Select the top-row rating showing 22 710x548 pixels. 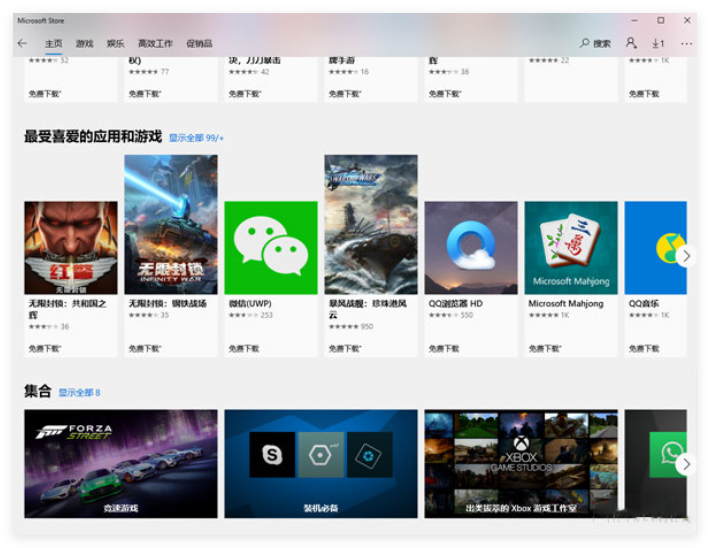pyautogui.click(x=549, y=60)
